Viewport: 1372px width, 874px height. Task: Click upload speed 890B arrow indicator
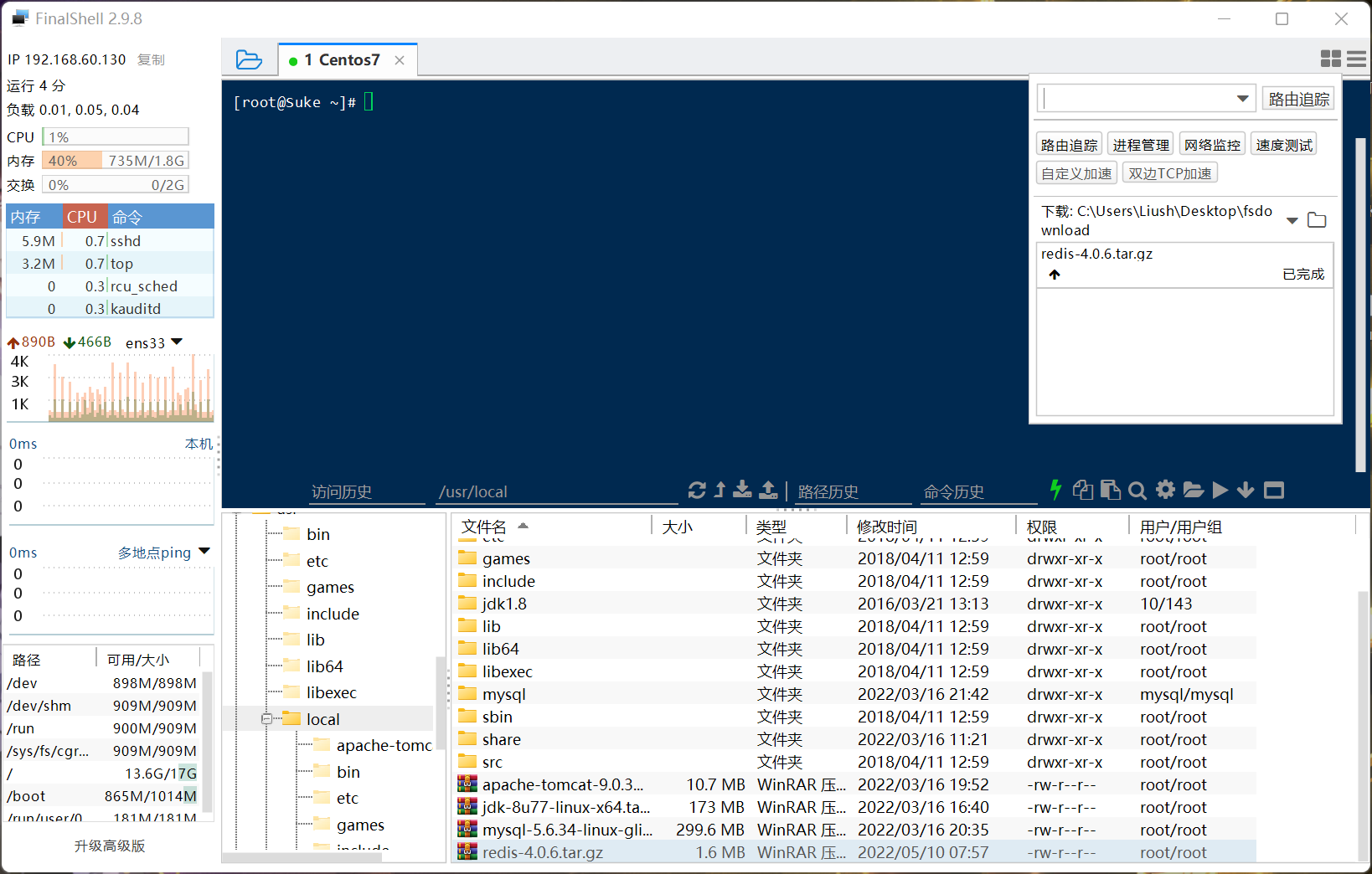click(x=13, y=343)
